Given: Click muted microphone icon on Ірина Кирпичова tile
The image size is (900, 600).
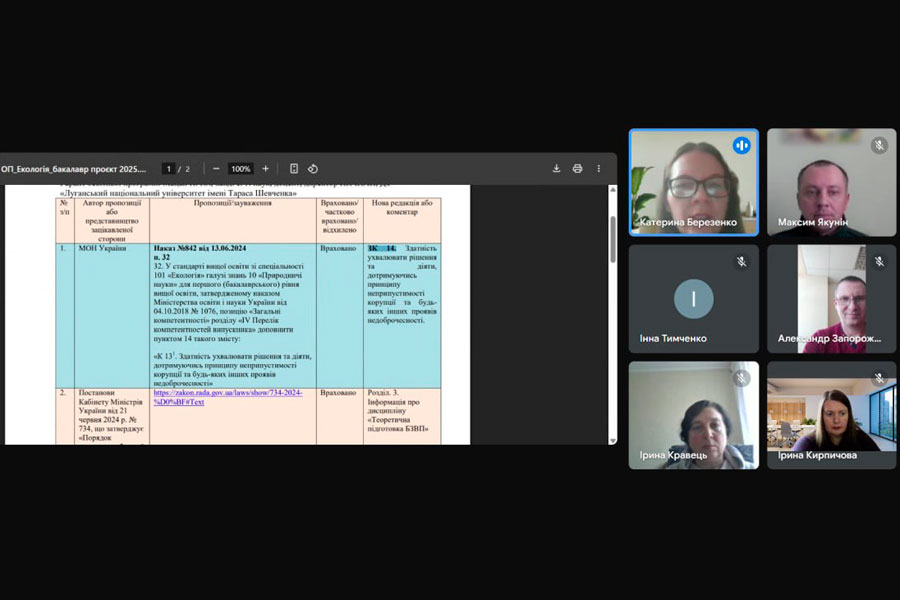Looking at the screenshot, I should click(879, 378).
